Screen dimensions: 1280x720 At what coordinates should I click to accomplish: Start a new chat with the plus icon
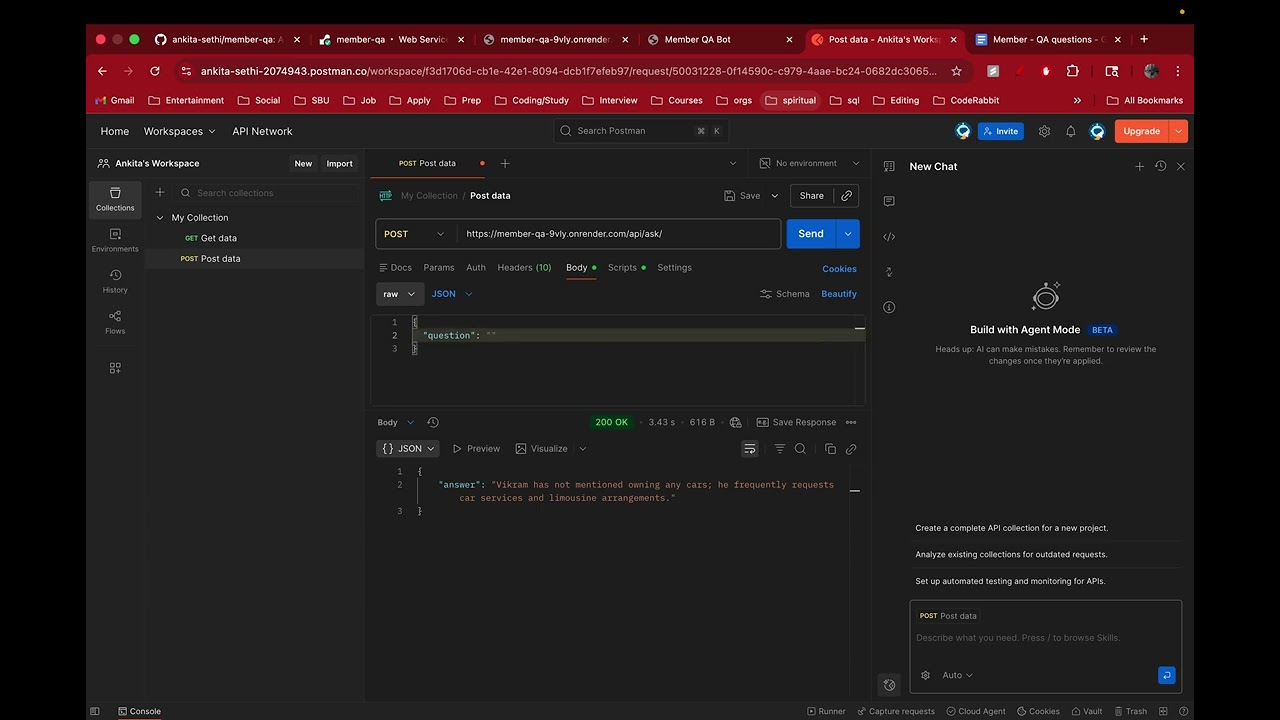click(x=1139, y=166)
